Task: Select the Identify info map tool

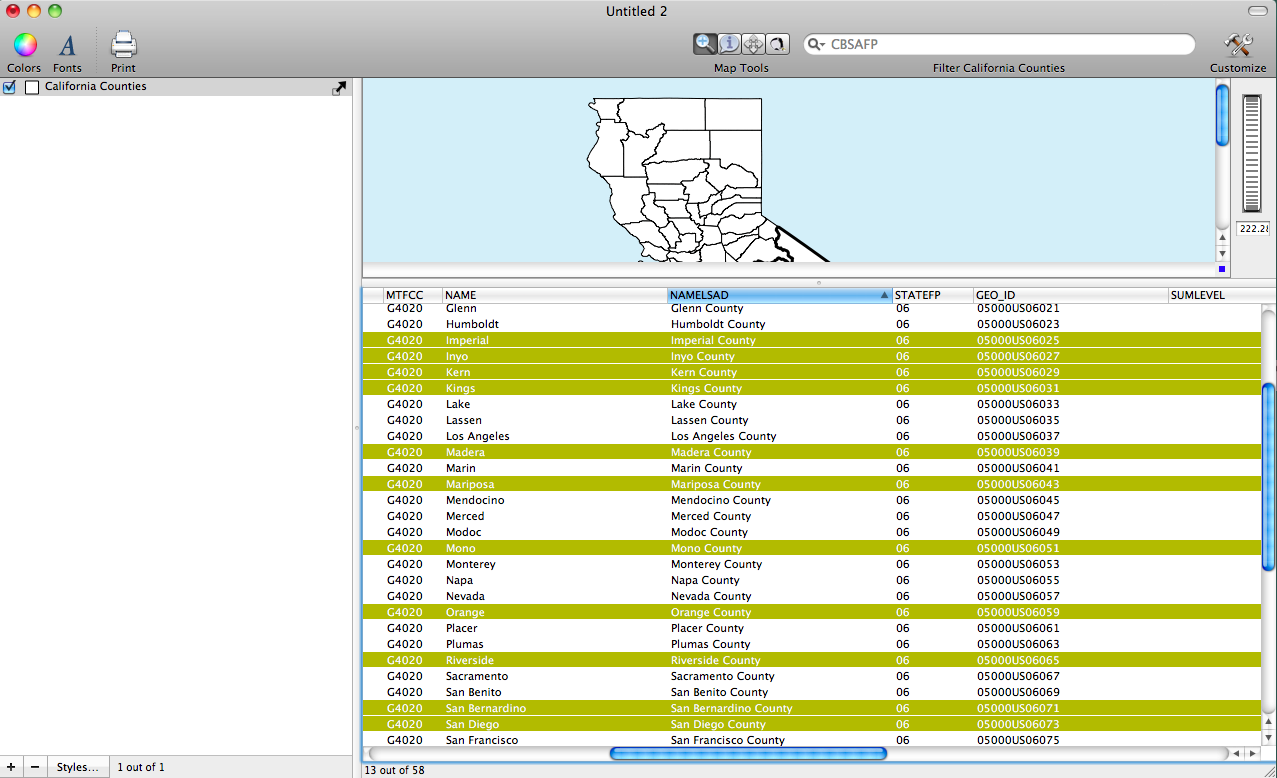Action: pyautogui.click(x=730, y=44)
